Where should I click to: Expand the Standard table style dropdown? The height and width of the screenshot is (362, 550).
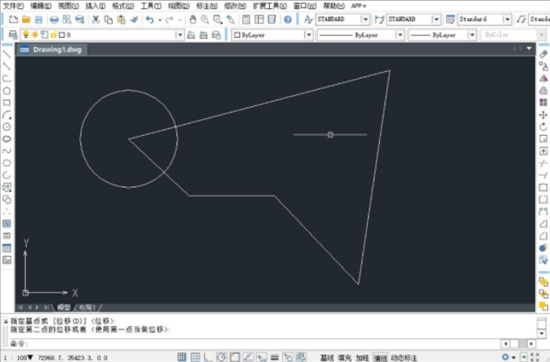[x=507, y=19]
